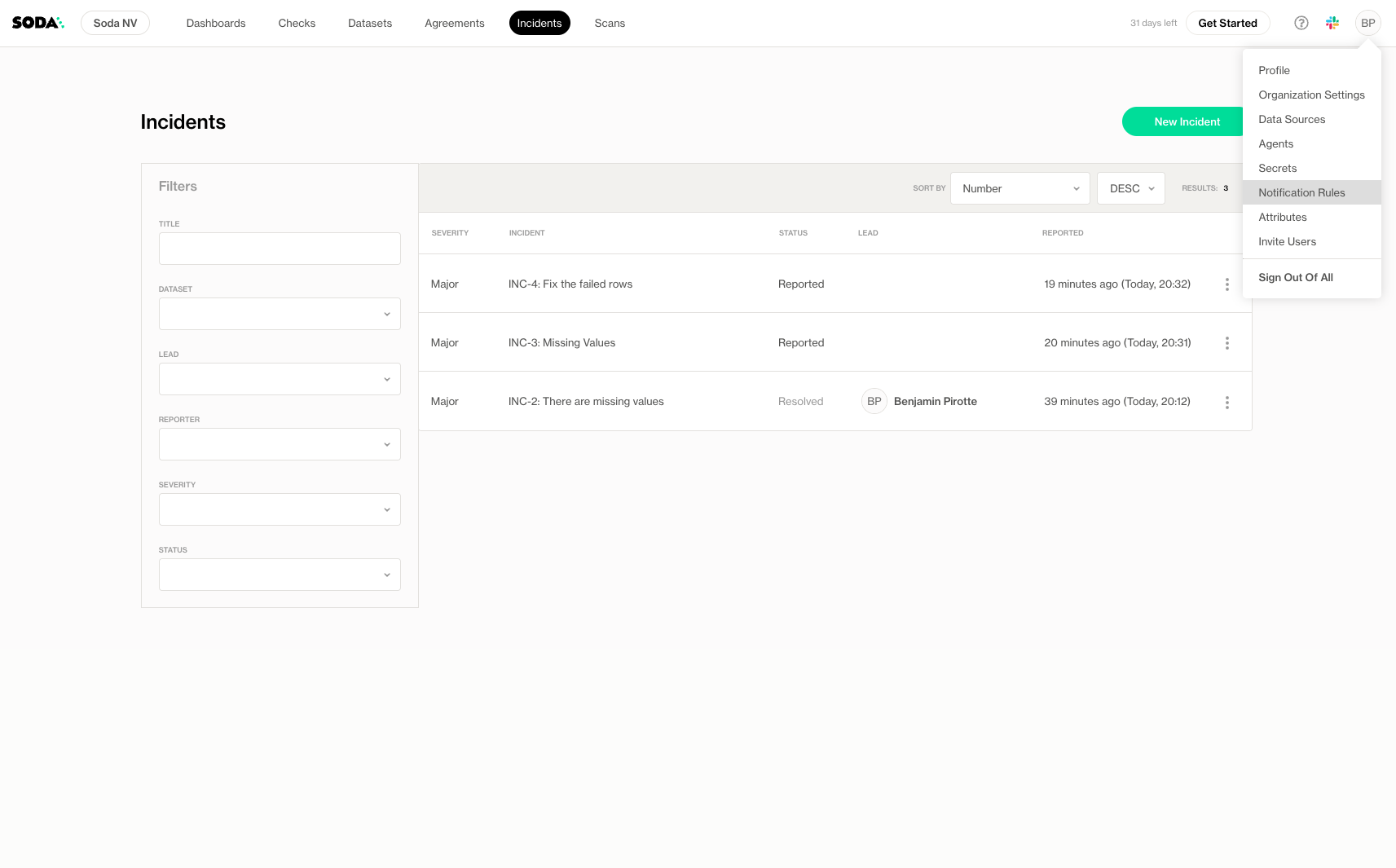The image size is (1396, 868).
Task: Open actions menu for INC-4 row
Action: click(1226, 284)
